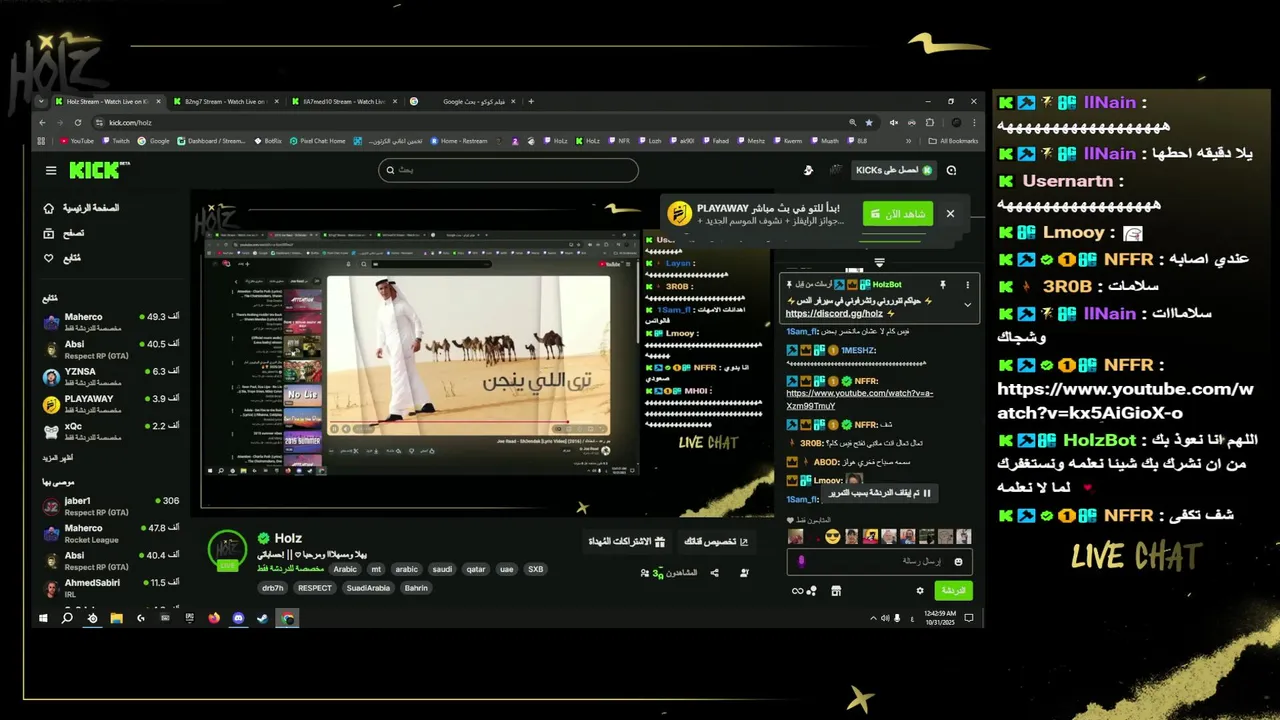Expand Show More under followed channels
The width and height of the screenshot is (1280, 720).
point(58,457)
